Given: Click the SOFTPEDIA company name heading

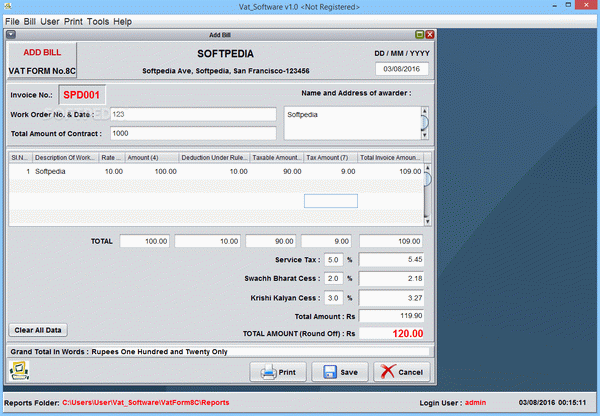Looking at the screenshot, I should pyautogui.click(x=225, y=54).
